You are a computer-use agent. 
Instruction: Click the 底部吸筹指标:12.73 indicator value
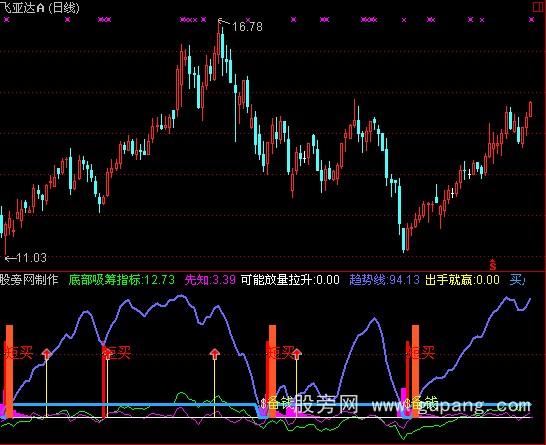pyautogui.click(x=122, y=280)
